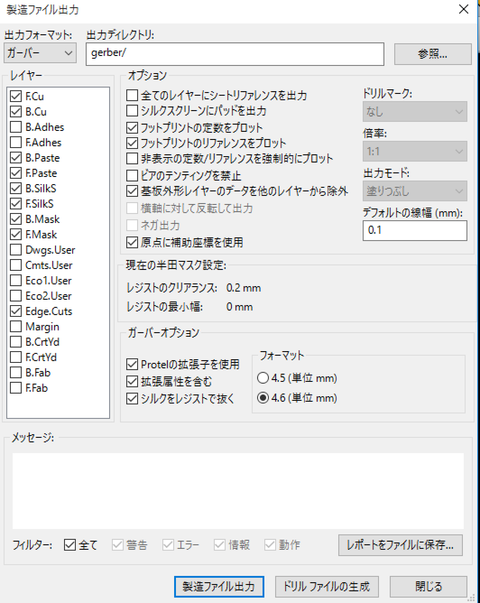The height and width of the screenshot is (603, 480).
Task: Click the 倍率 dropdown showing 1:1
Action: click(415, 151)
